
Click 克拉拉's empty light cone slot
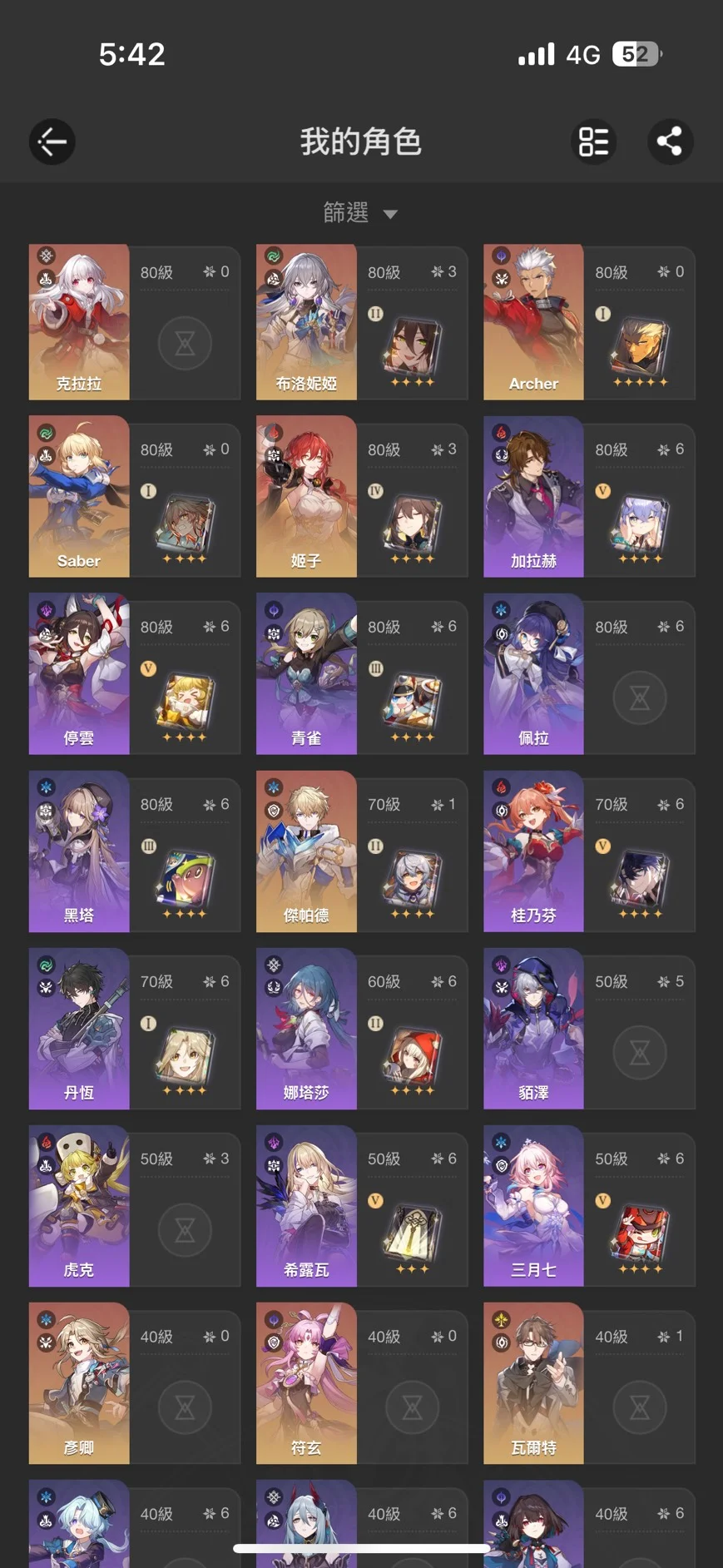[185, 343]
